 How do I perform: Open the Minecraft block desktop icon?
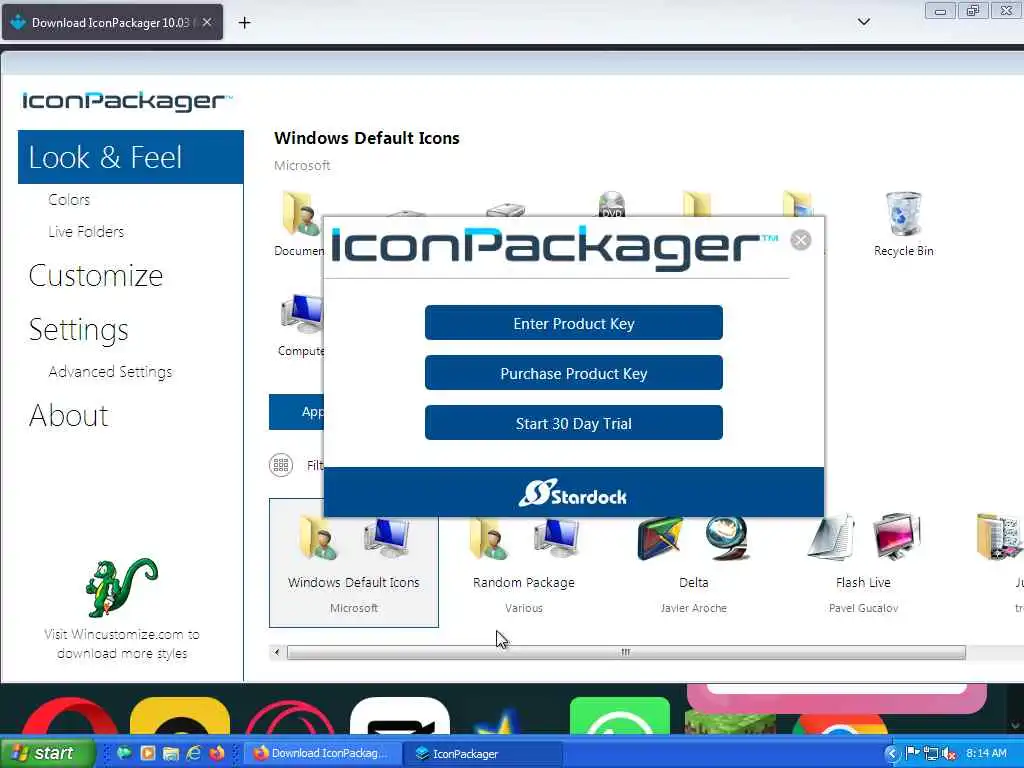(730, 723)
